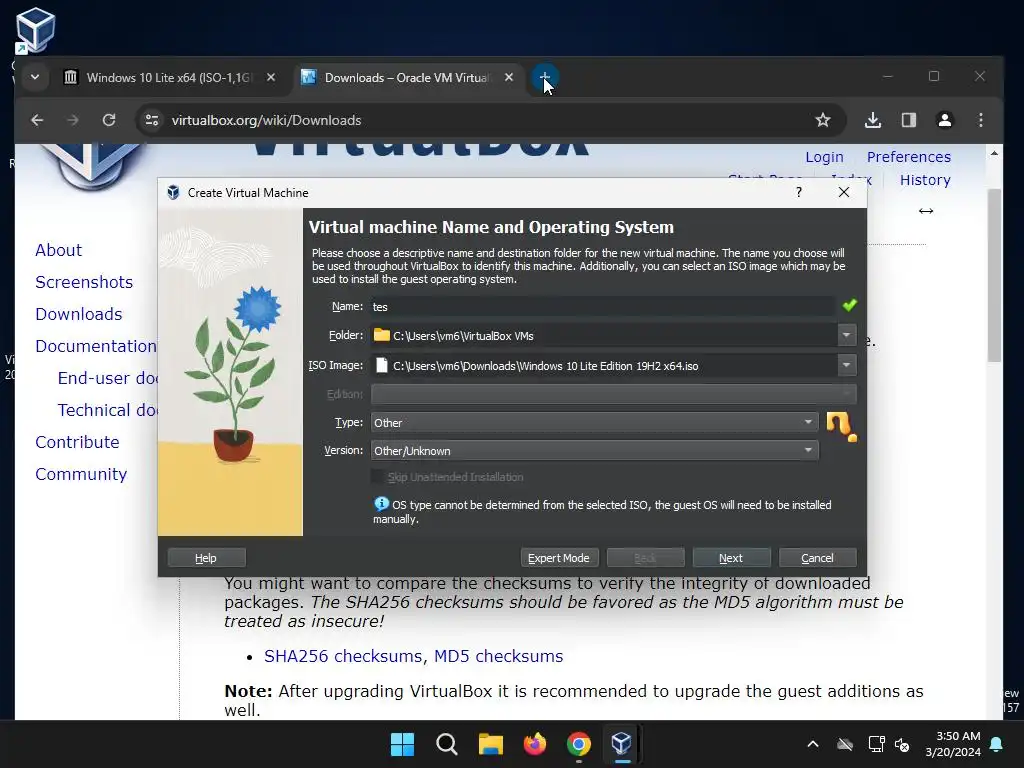The image size is (1024, 768).
Task: Click the yellow folder icon in Folder field
Action: 381,335
